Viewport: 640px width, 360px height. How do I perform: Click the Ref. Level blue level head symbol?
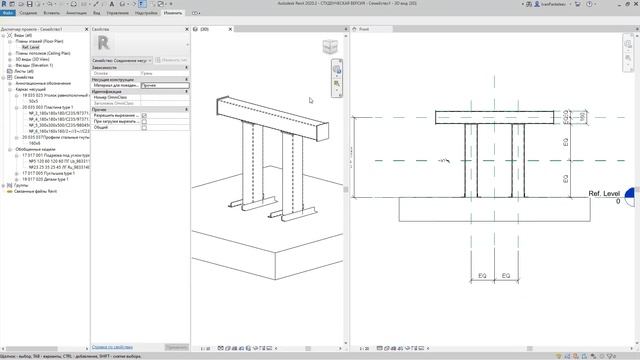pos(630,197)
